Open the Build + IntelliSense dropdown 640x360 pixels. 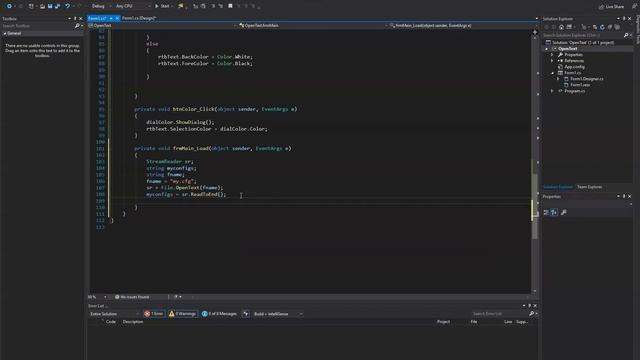(x=278, y=314)
